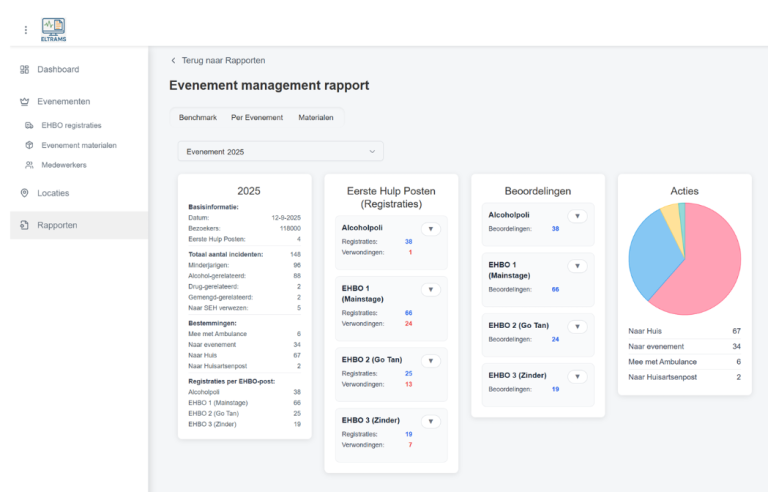Click the EHBO registraties ambulance icon
768x492 pixels.
click(x=30, y=126)
